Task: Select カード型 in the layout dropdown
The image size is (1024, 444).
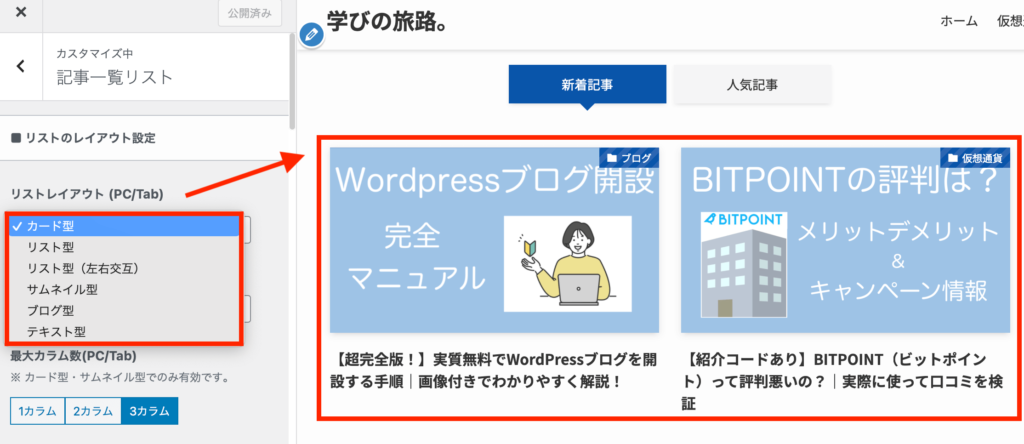Action: click(x=124, y=226)
